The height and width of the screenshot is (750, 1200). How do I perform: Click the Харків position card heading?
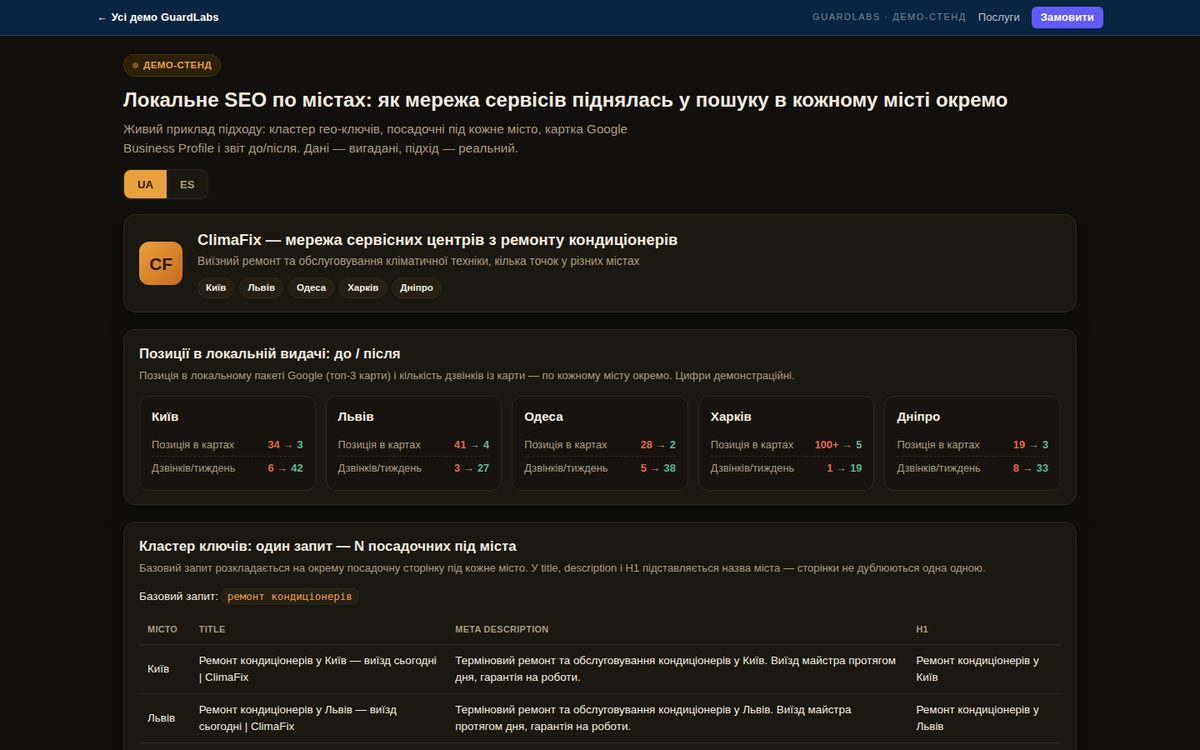click(731, 417)
